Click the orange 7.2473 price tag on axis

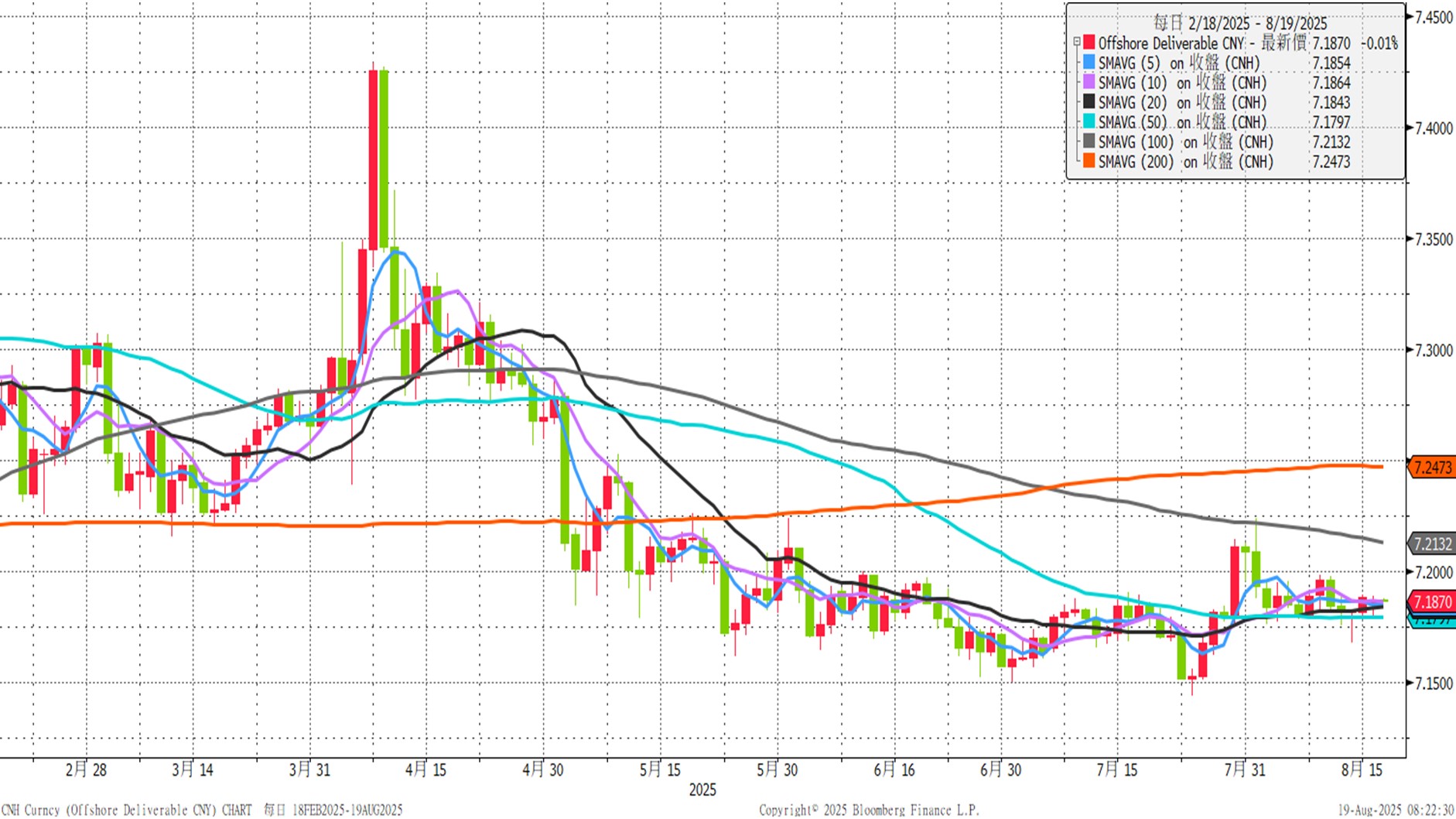click(x=1431, y=467)
